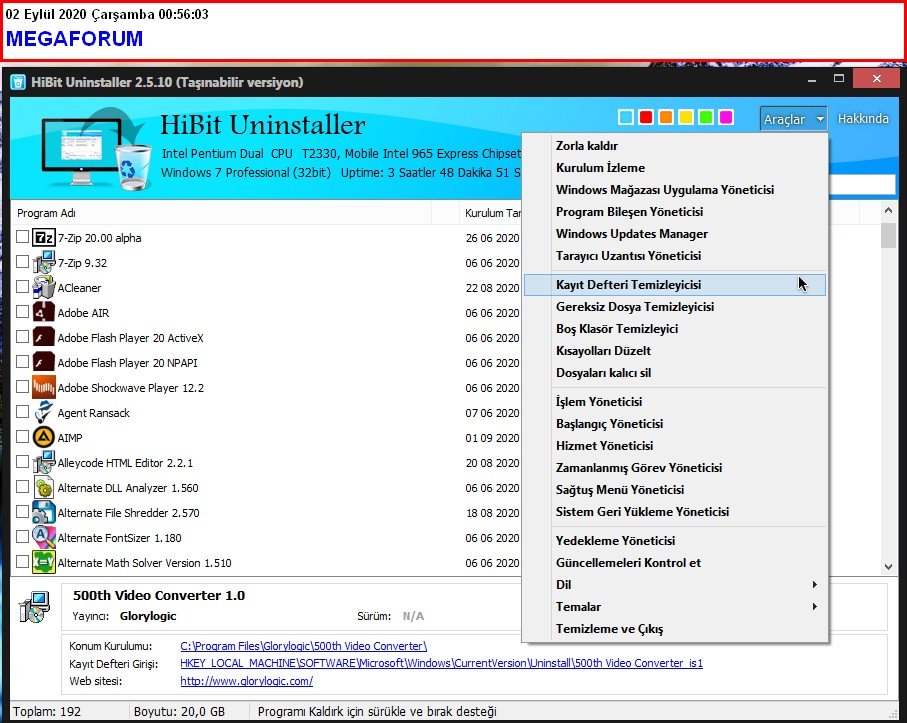Click the Alleycode HTML Editor icon
Screen dimensions: 907x723
point(43,463)
